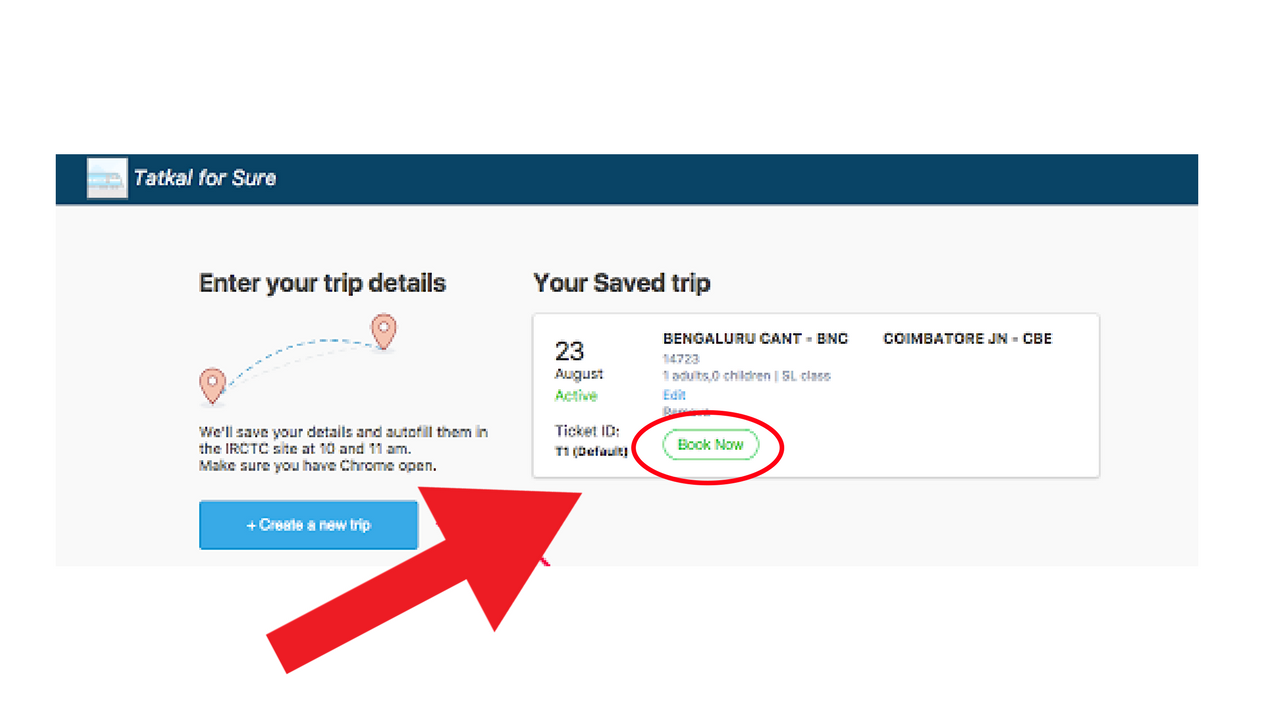Click the T1 (Default) ticket ID
Viewport: 1280px width, 720px height.
tap(591, 452)
